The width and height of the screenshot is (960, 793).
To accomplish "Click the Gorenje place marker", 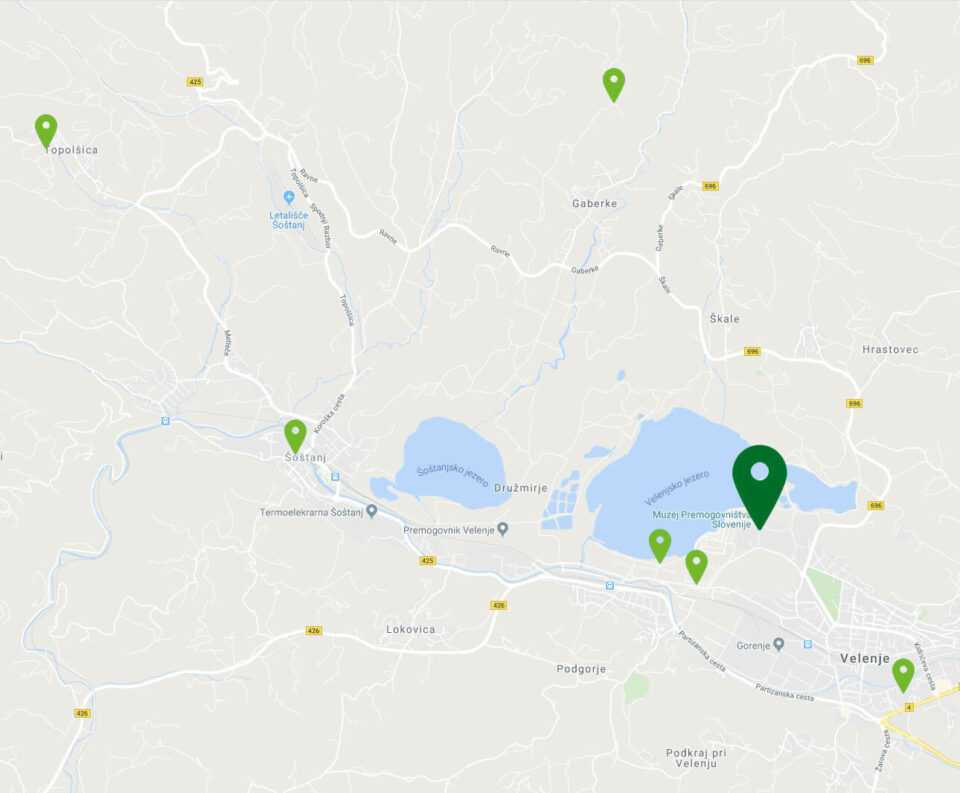I will (779, 644).
